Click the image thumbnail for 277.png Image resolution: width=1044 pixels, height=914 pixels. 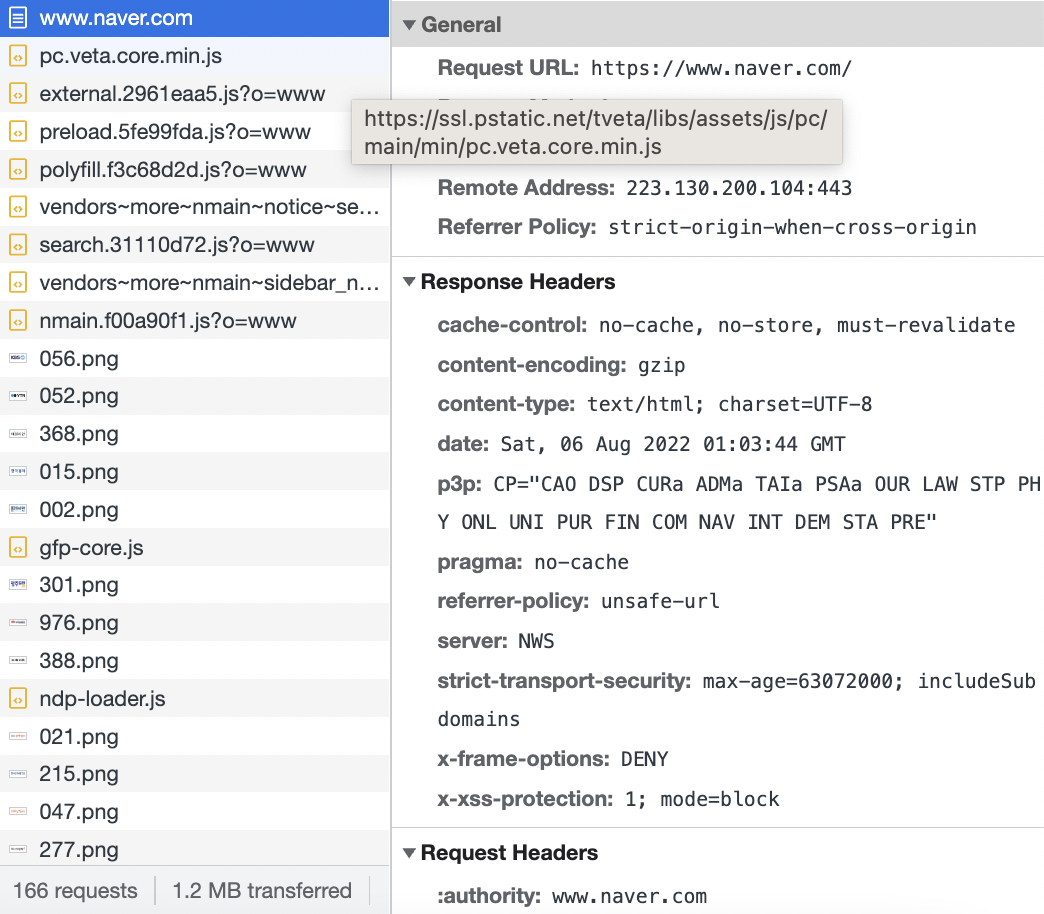[18, 849]
